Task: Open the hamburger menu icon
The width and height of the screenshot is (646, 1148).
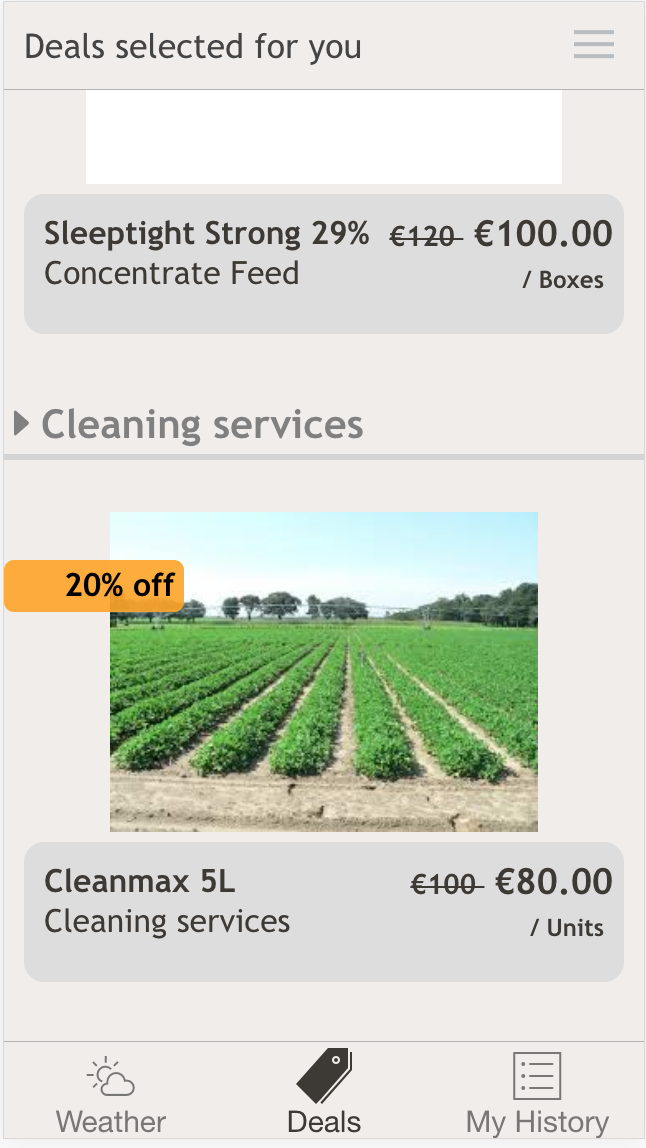Action: 593,45
